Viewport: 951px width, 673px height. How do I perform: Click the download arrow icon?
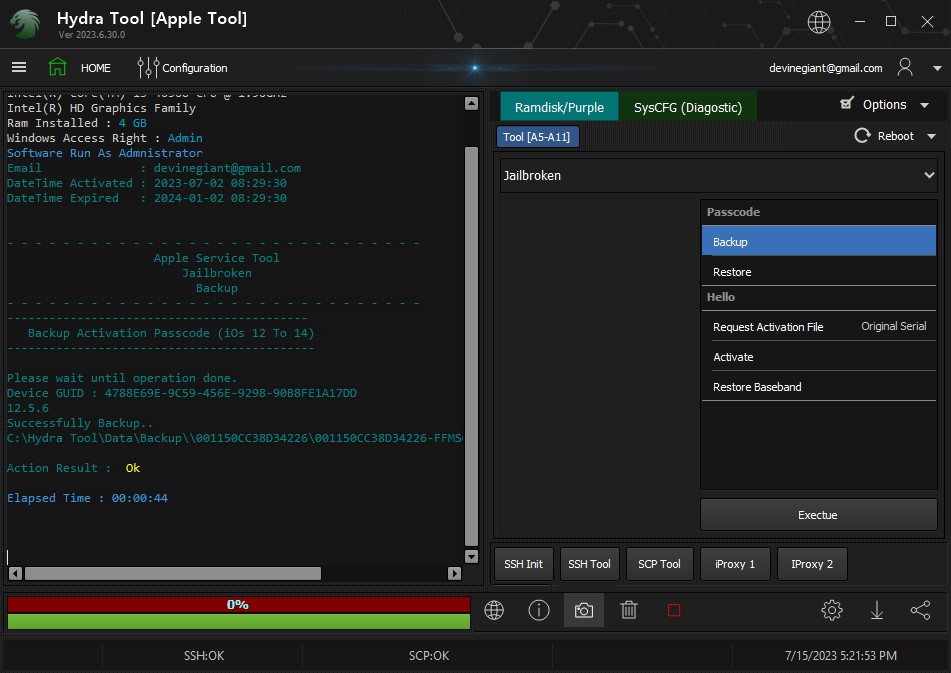click(876, 610)
